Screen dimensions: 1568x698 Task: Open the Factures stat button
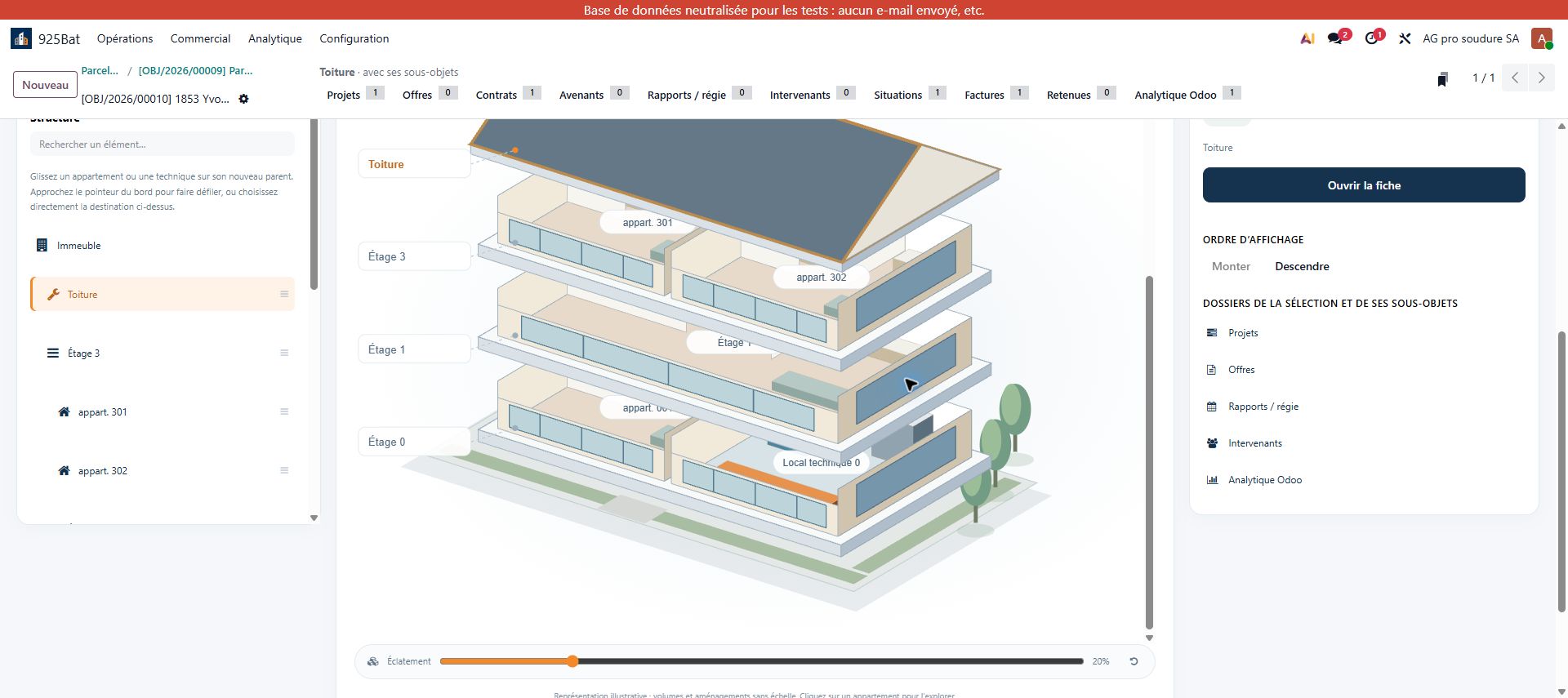point(996,94)
